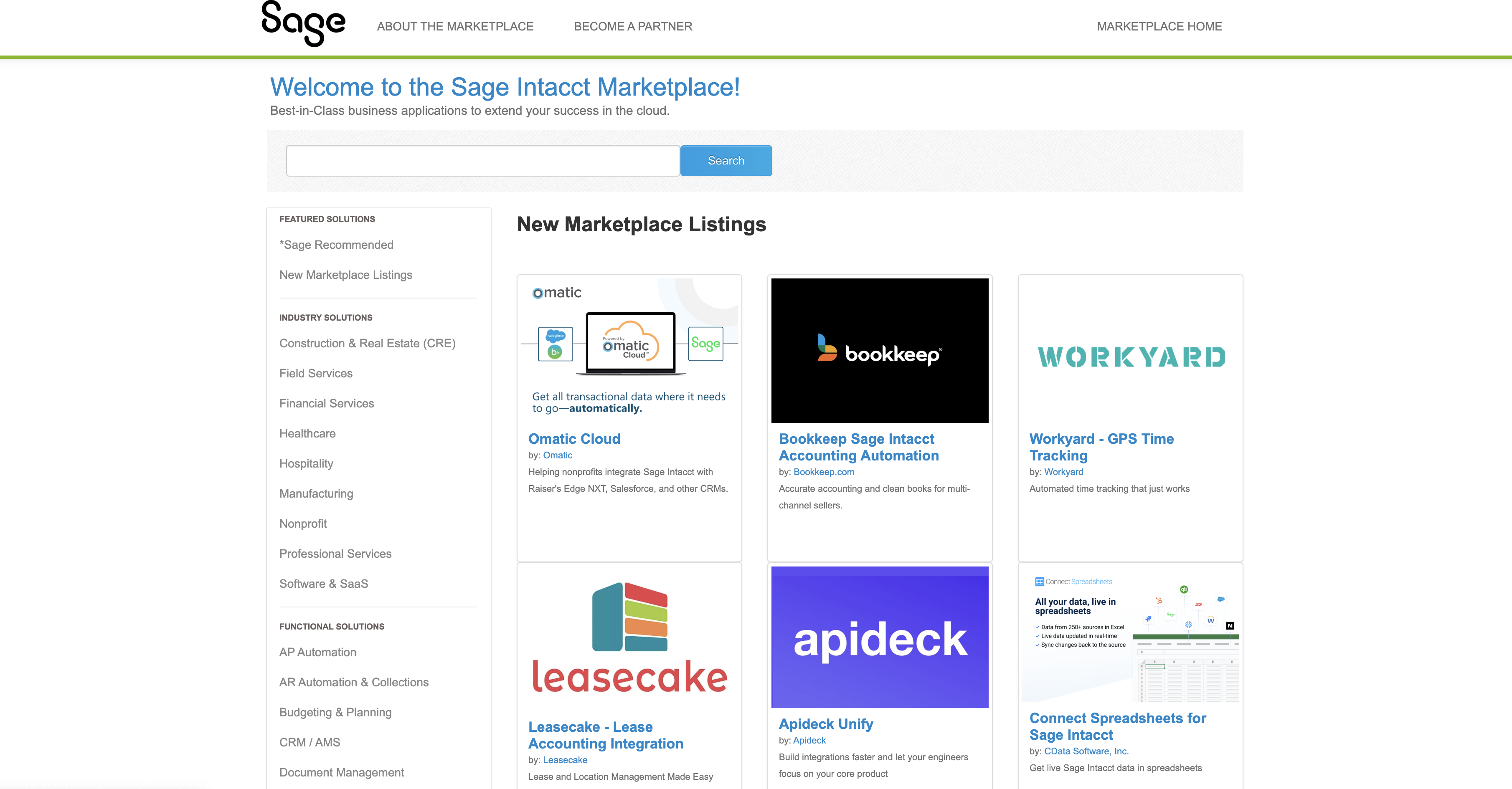1512x789 pixels.
Task: Open the Omatic Cloud listing title
Action: (x=574, y=439)
